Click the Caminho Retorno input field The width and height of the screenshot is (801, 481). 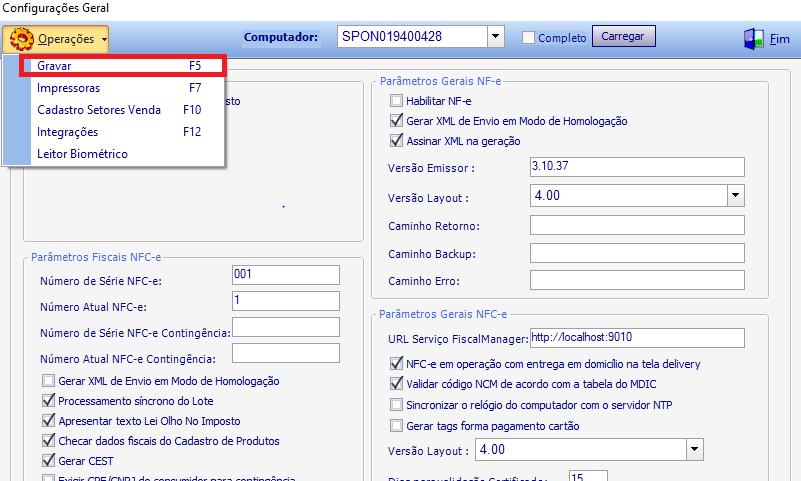pyautogui.click(x=637, y=225)
